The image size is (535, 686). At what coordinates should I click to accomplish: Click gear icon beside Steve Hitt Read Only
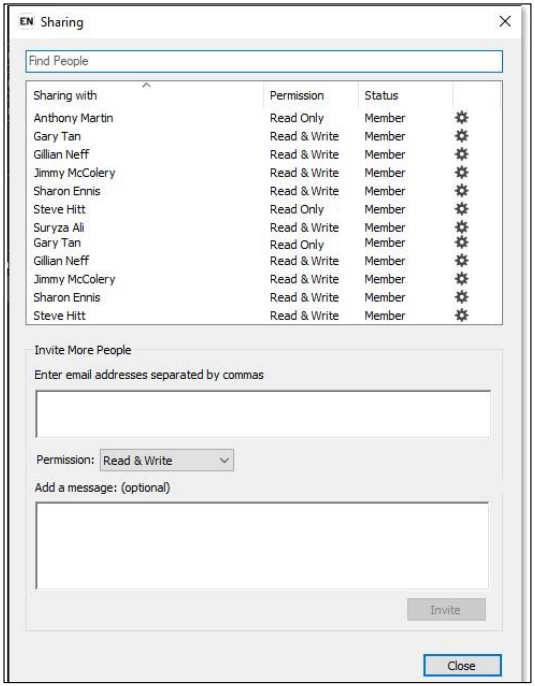tap(462, 209)
